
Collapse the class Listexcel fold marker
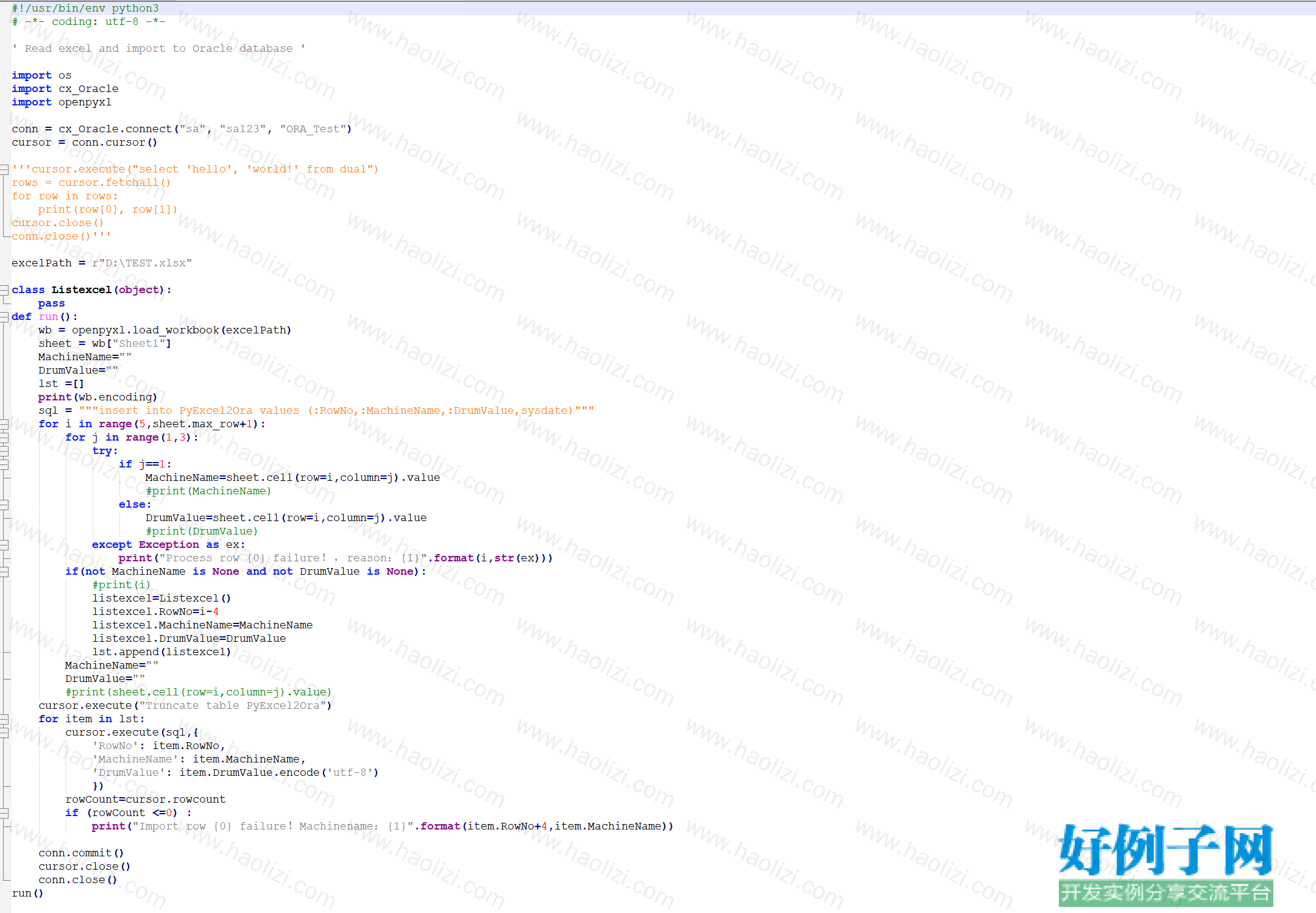tap(4, 290)
